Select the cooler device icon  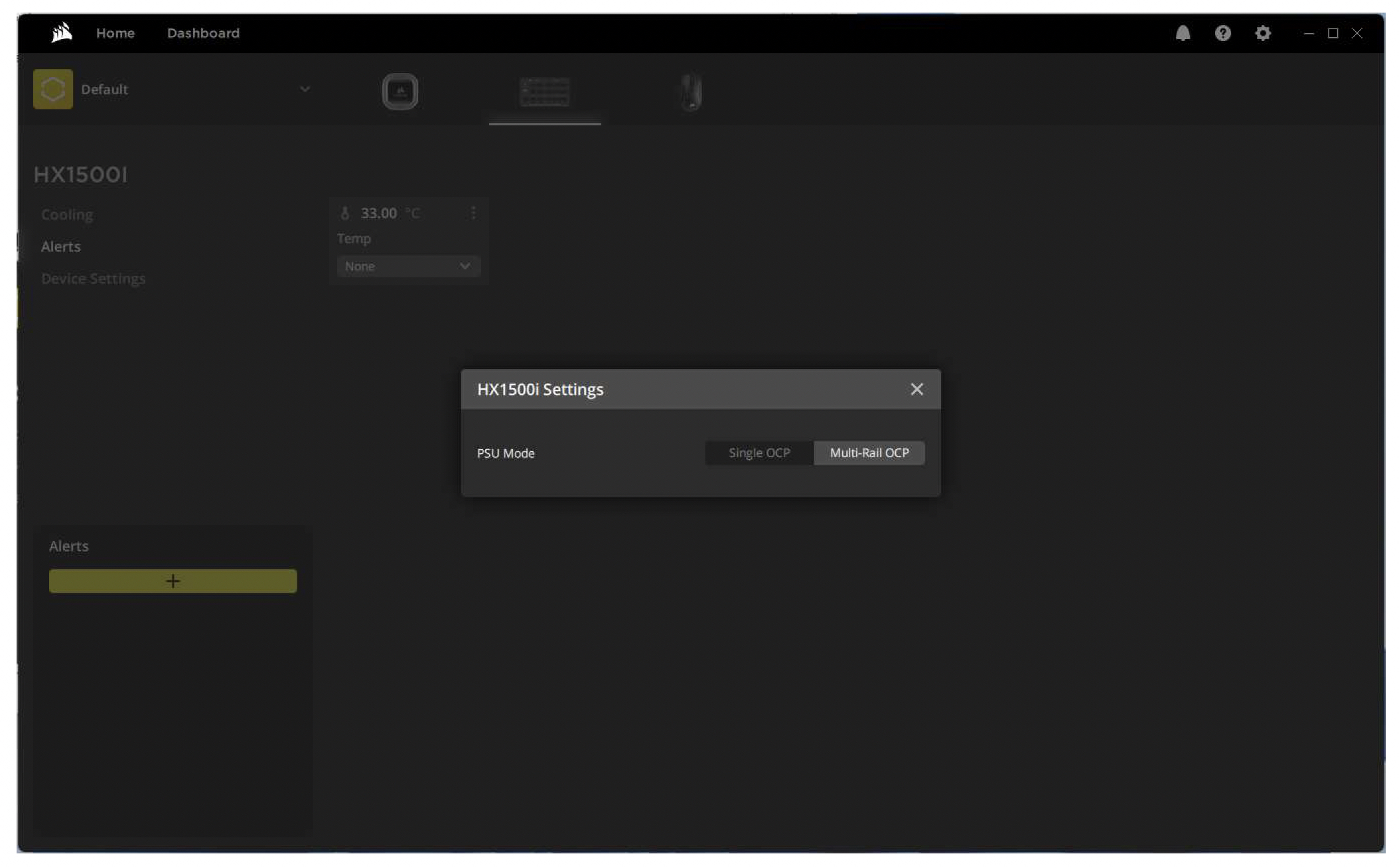pyautogui.click(x=400, y=92)
